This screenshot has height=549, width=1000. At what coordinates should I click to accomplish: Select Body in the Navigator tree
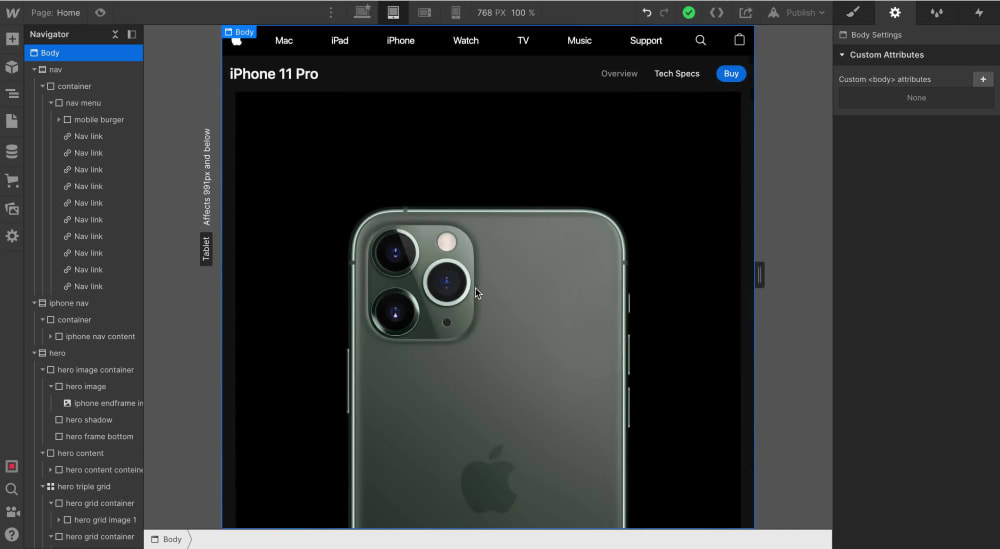[x=84, y=53]
